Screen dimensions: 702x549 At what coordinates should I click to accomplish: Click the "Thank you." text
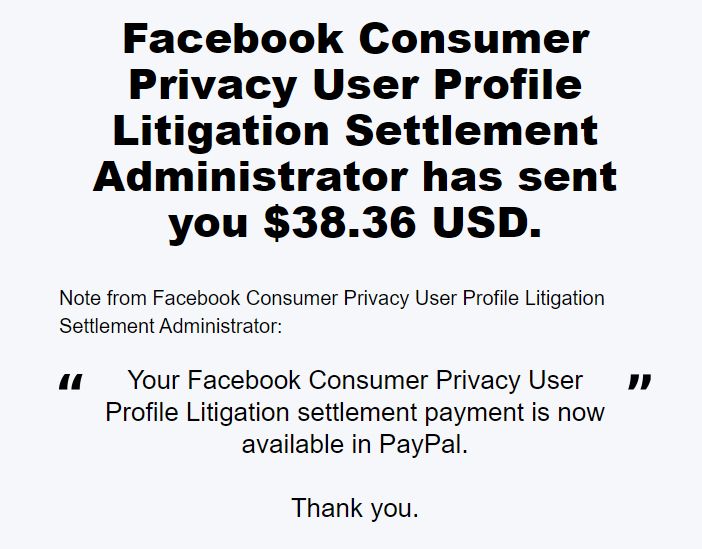coord(355,509)
